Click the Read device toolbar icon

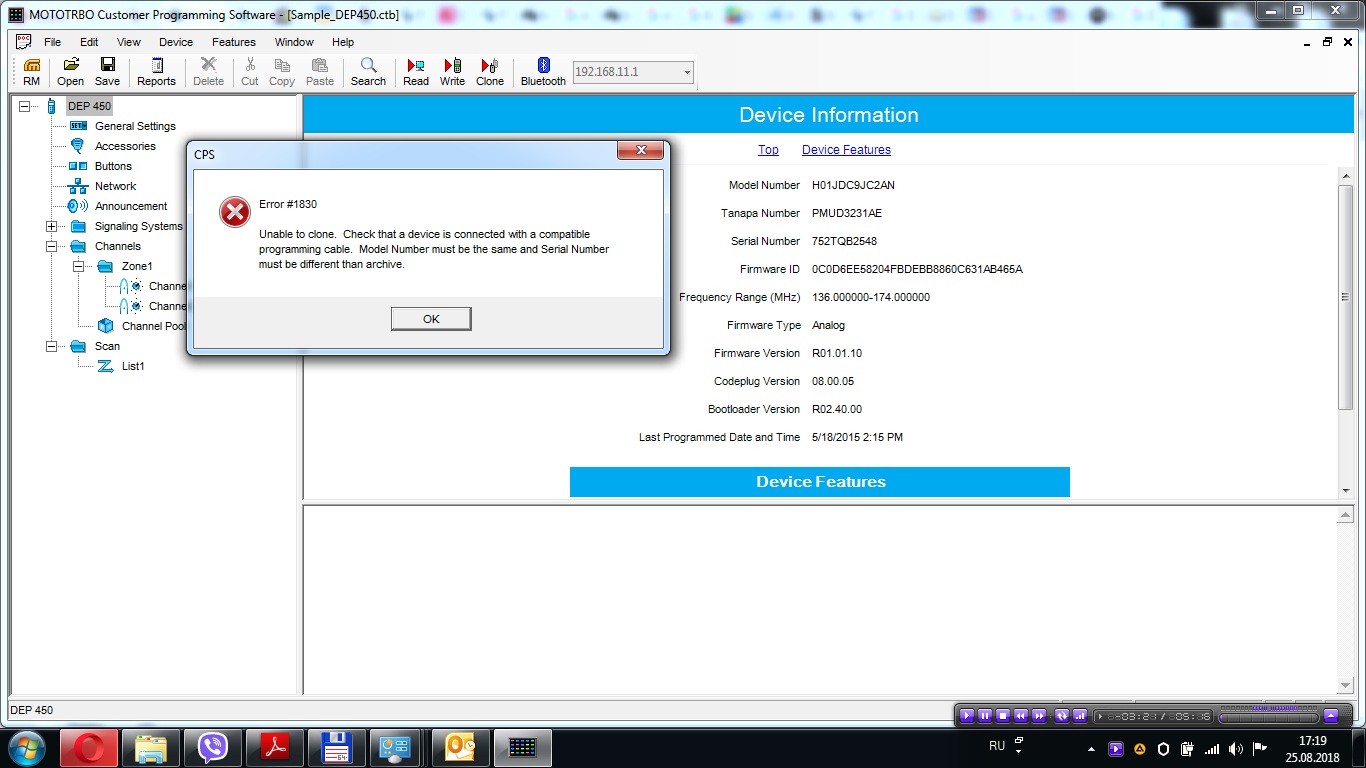point(416,72)
